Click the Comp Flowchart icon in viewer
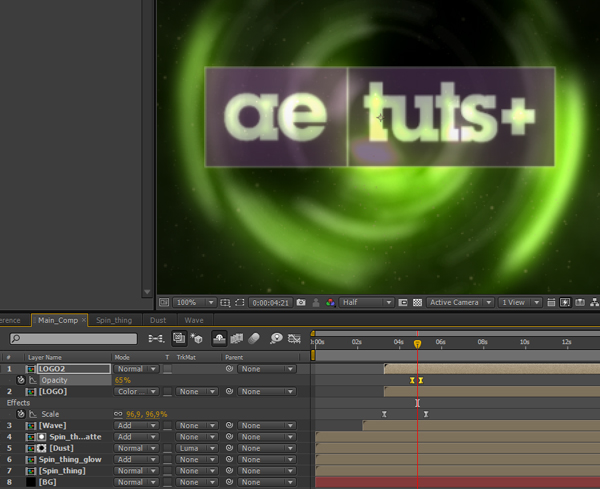Image resolution: width=600 pixels, height=489 pixels. [x=594, y=303]
